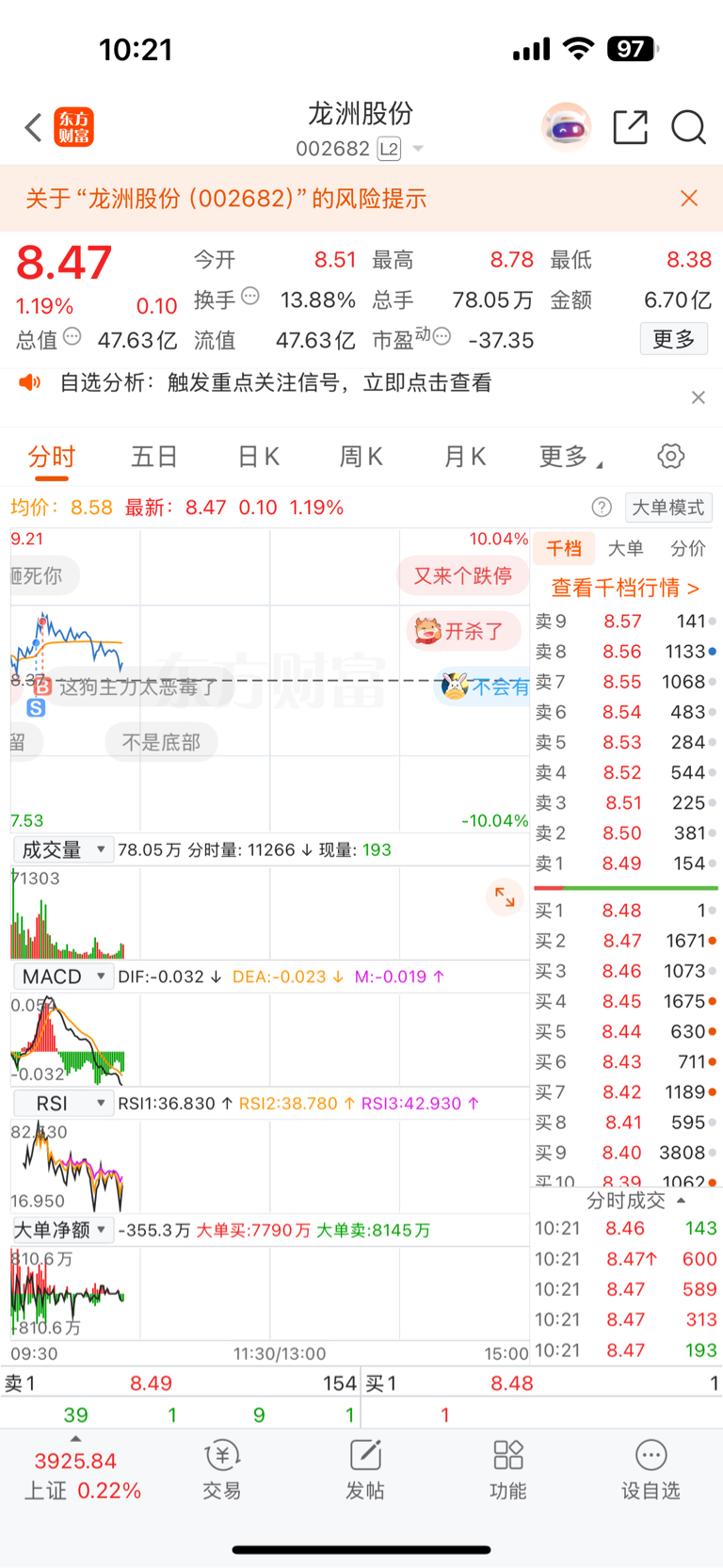
Task: Select the 千档 order book tab
Action: click(x=564, y=548)
